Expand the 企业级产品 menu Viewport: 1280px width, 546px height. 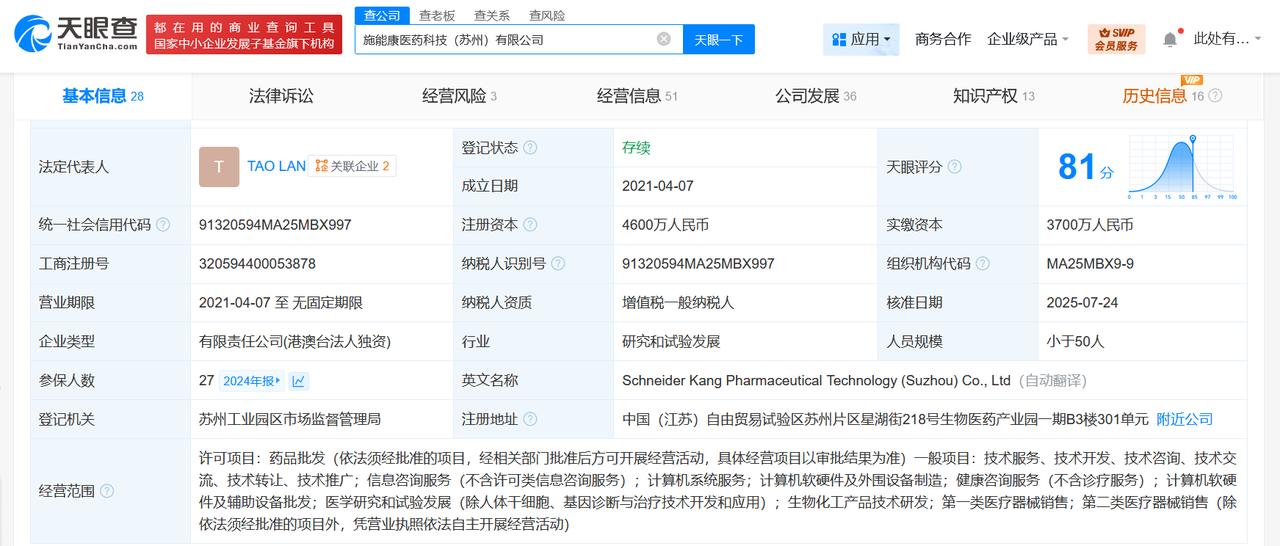point(1028,39)
